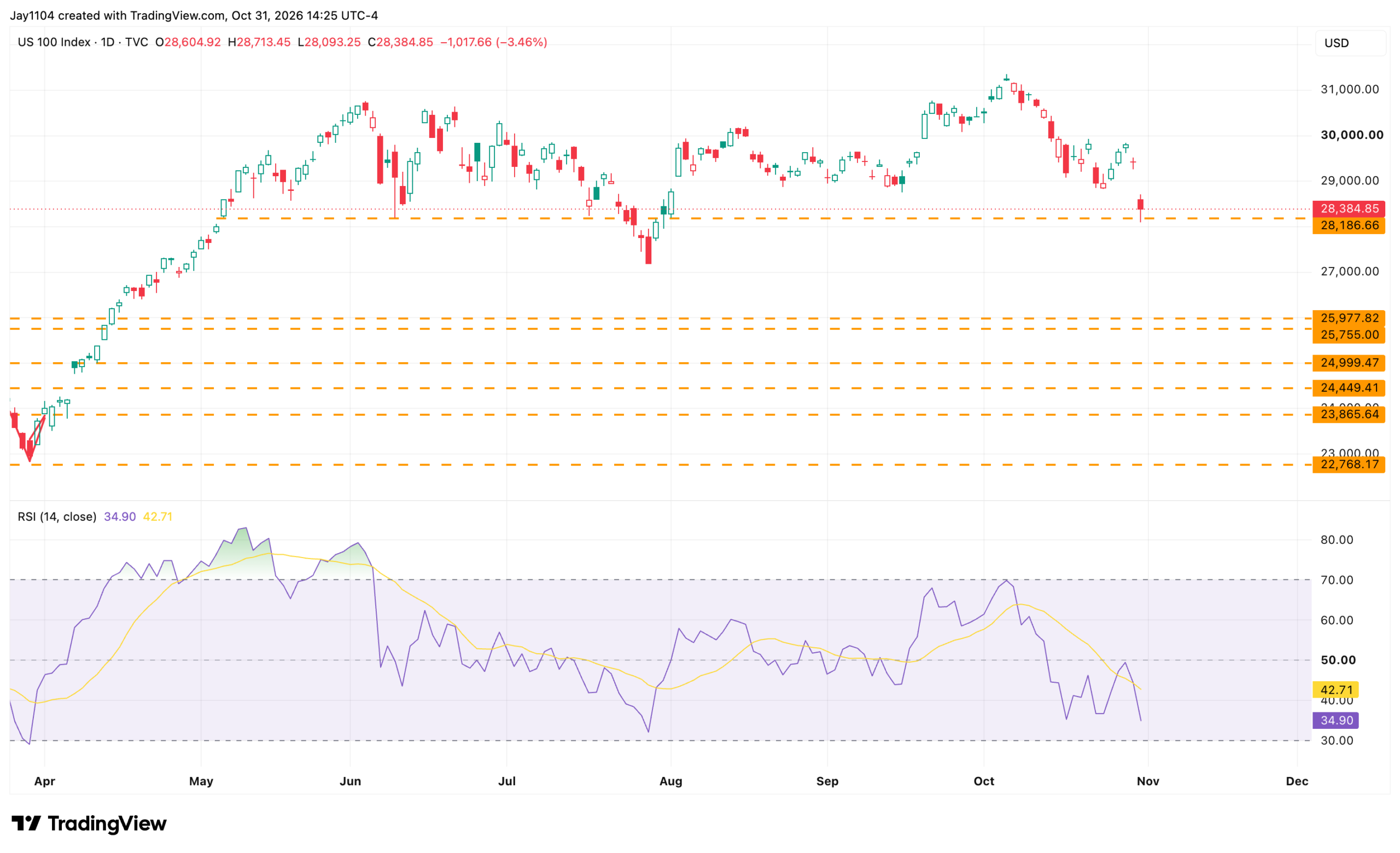Click the current price label 28,384.85

pyautogui.click(x=1349, y=208)
